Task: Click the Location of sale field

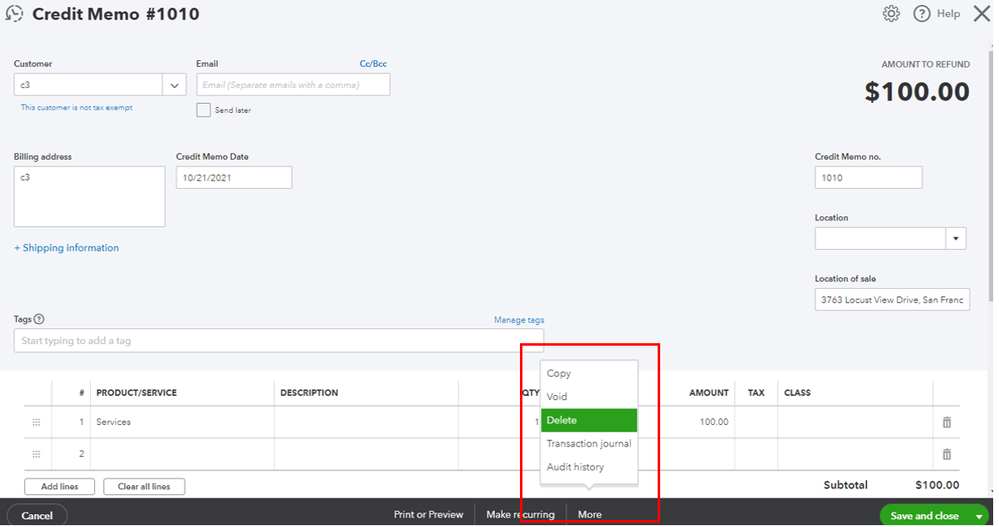Action: click(892, 300)
